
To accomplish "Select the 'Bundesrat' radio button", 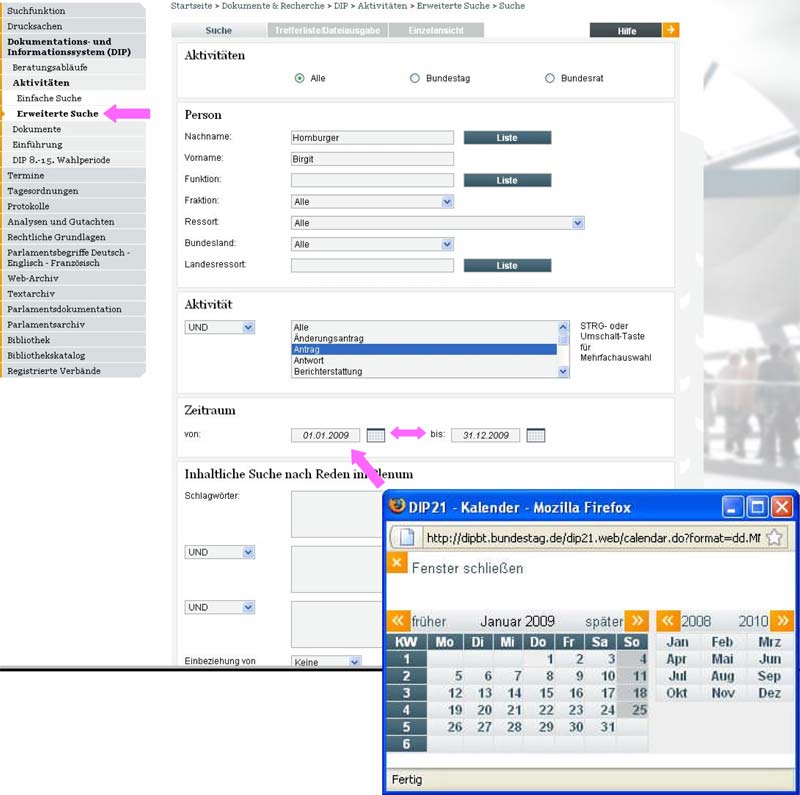I will (x=550, y=78).
